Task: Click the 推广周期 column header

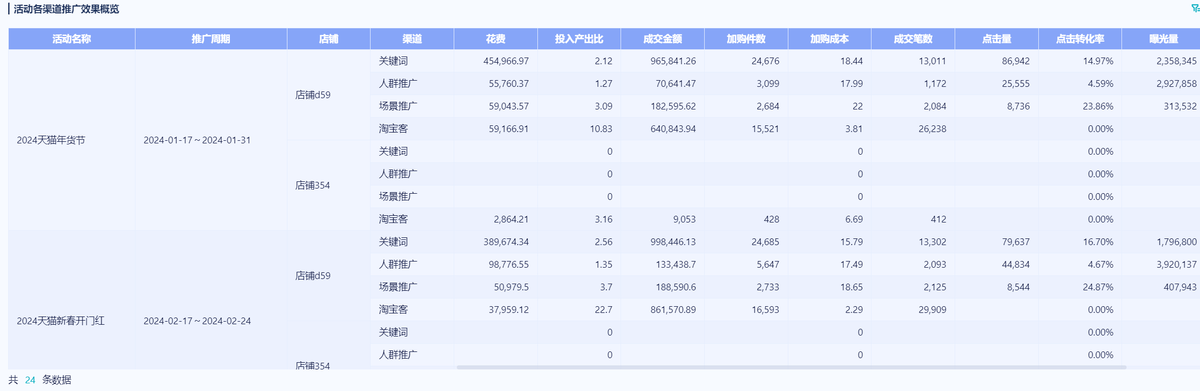Action: coord(211,39)
